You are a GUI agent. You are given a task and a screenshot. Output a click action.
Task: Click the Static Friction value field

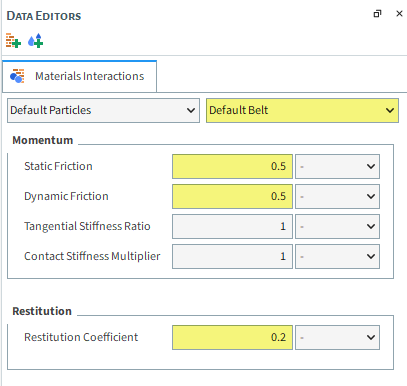pyautogui.click(x=232, y=166)
